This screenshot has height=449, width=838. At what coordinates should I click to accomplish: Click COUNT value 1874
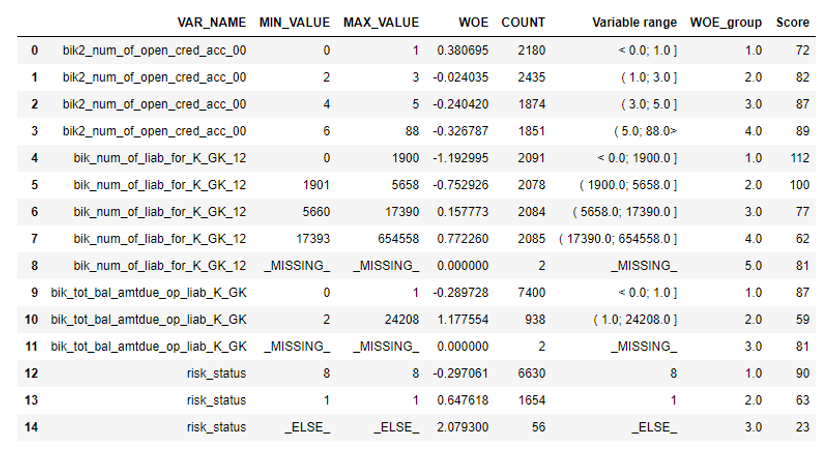[x=531, y=104]
